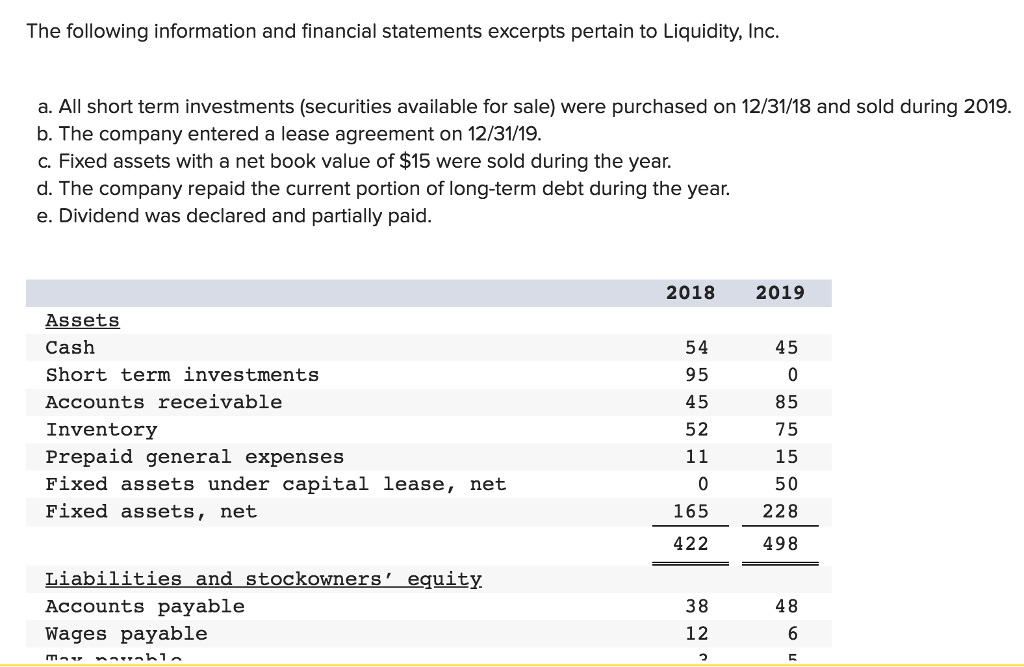Select the Prepaid general expenses label
The width and height of the screenshot is (1024, 667).
pyautogui.click(x=195, y=457)
